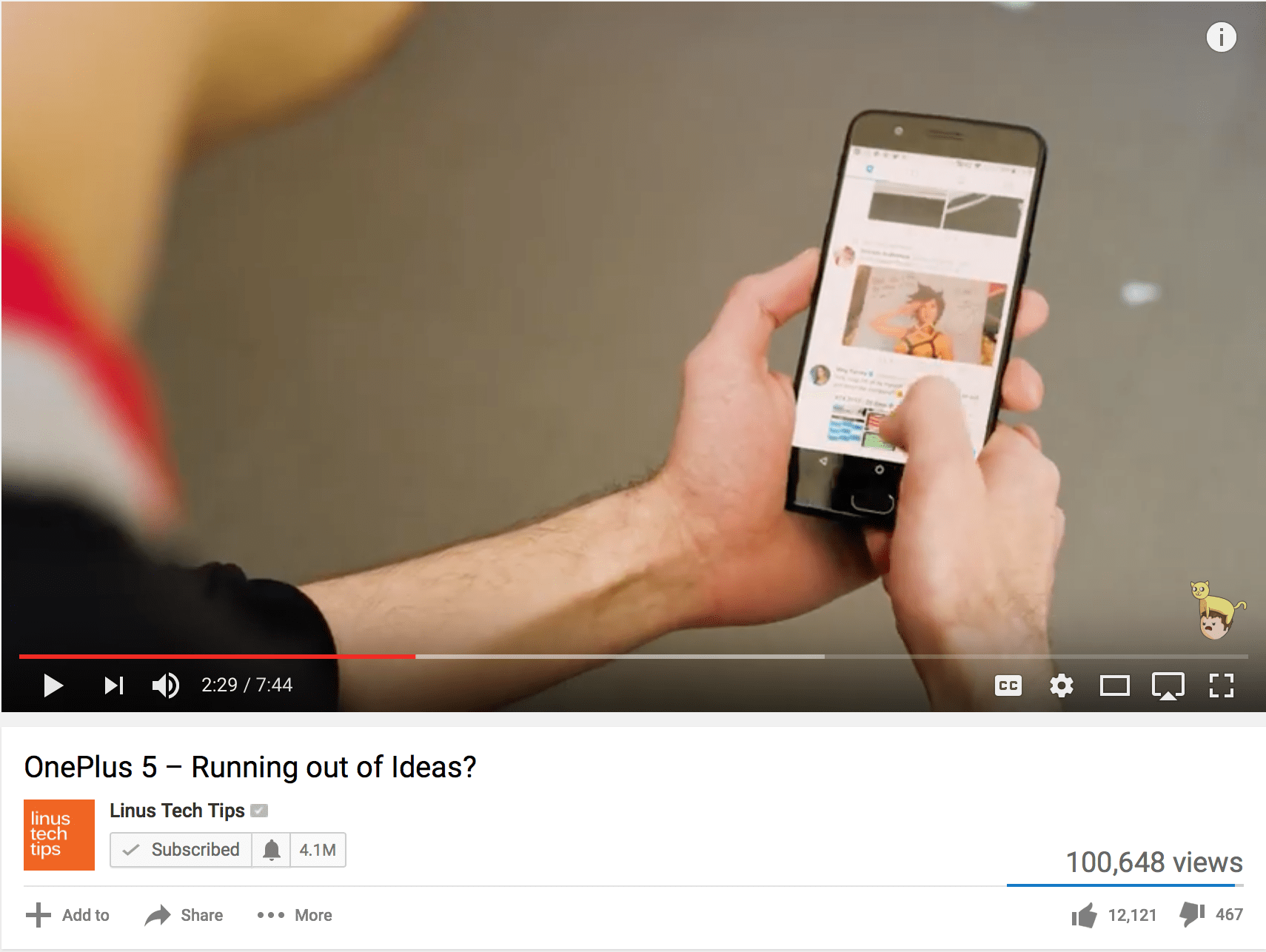
Task: Expand the More options menu
Action: [295, 916]
